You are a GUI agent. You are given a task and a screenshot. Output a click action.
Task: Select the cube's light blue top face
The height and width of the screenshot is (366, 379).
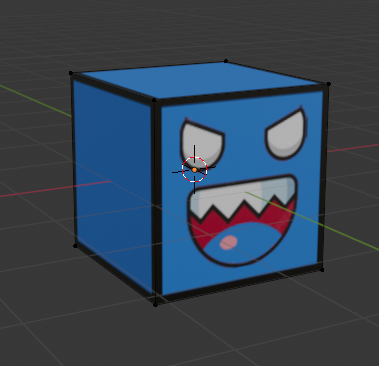200,79
